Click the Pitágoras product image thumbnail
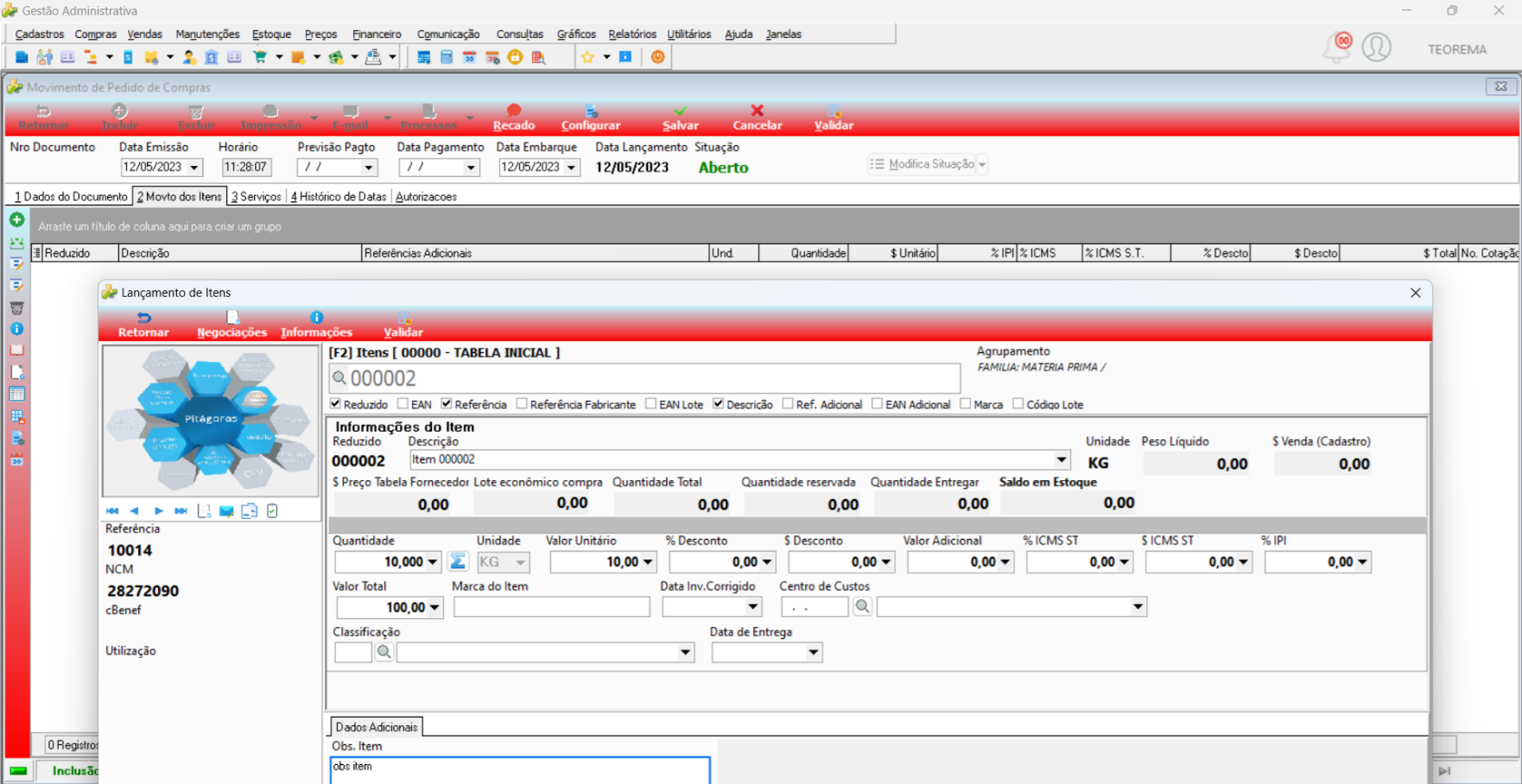This screenshot has width=1522, height=784. coord(211,420)
